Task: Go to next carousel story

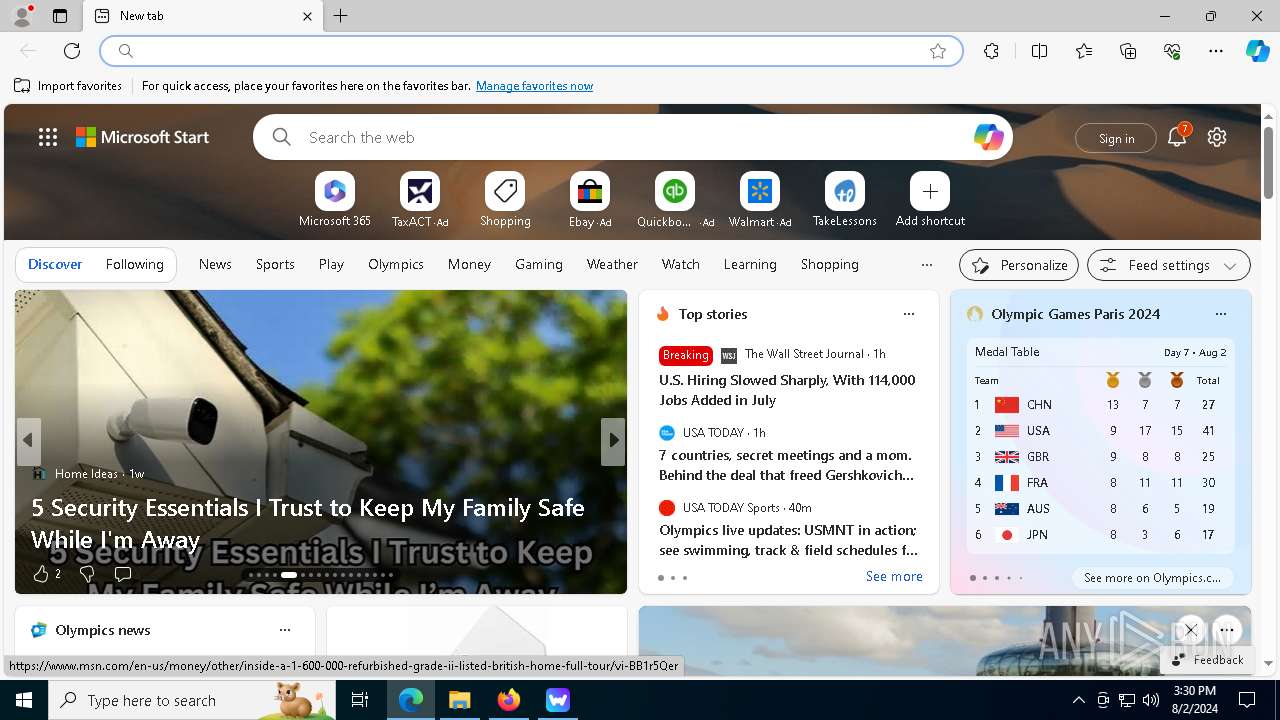Action: coord(613,441)
